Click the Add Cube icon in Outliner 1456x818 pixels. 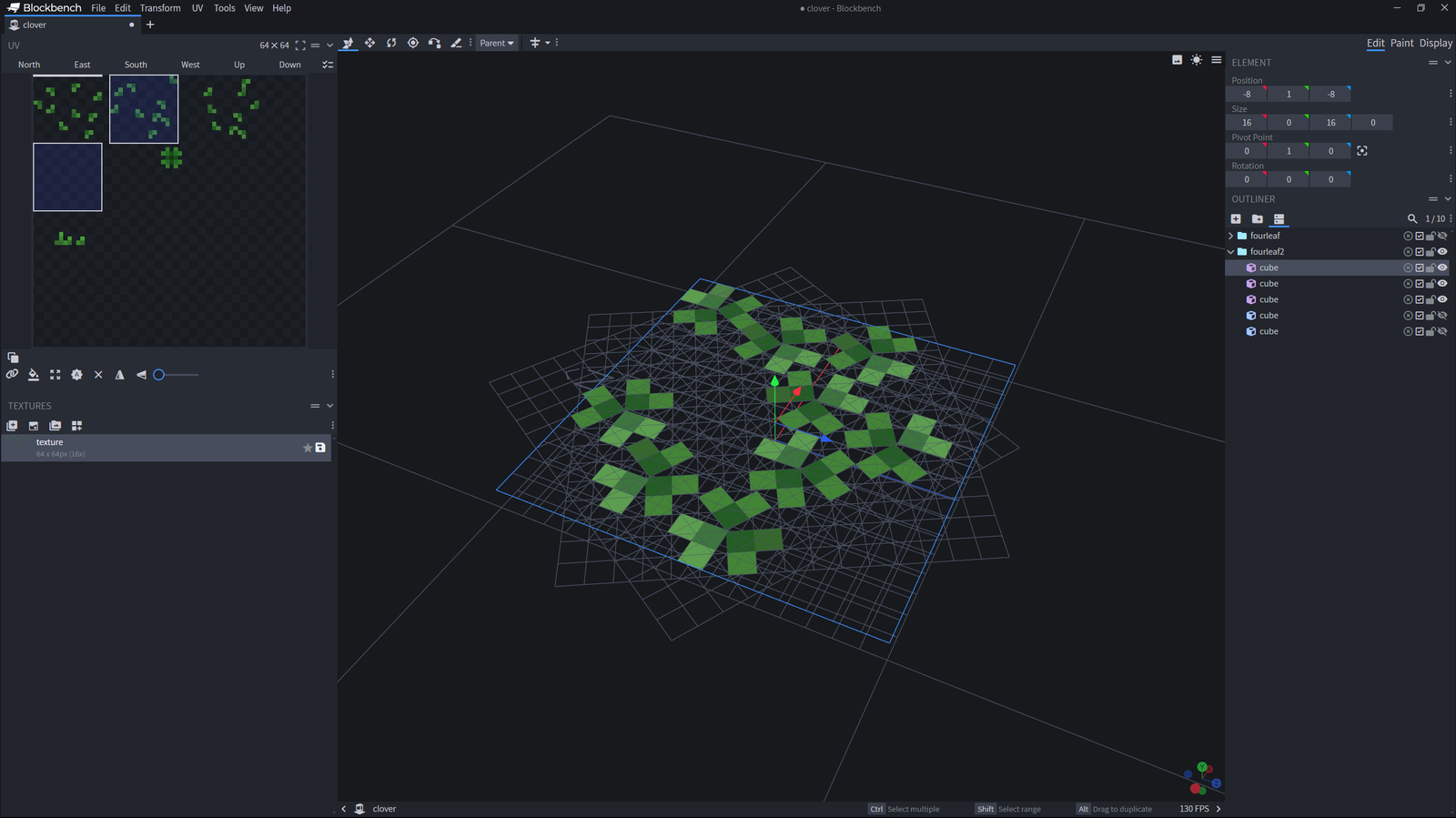tap(1236, 219)
